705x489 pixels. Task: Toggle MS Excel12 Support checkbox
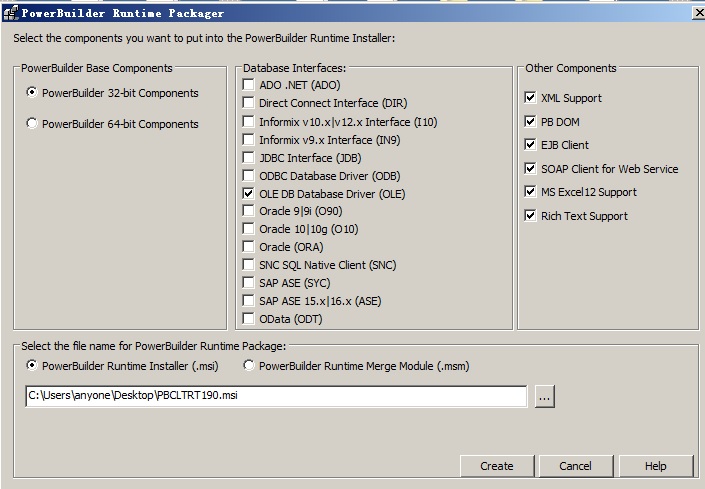point(530,191)
